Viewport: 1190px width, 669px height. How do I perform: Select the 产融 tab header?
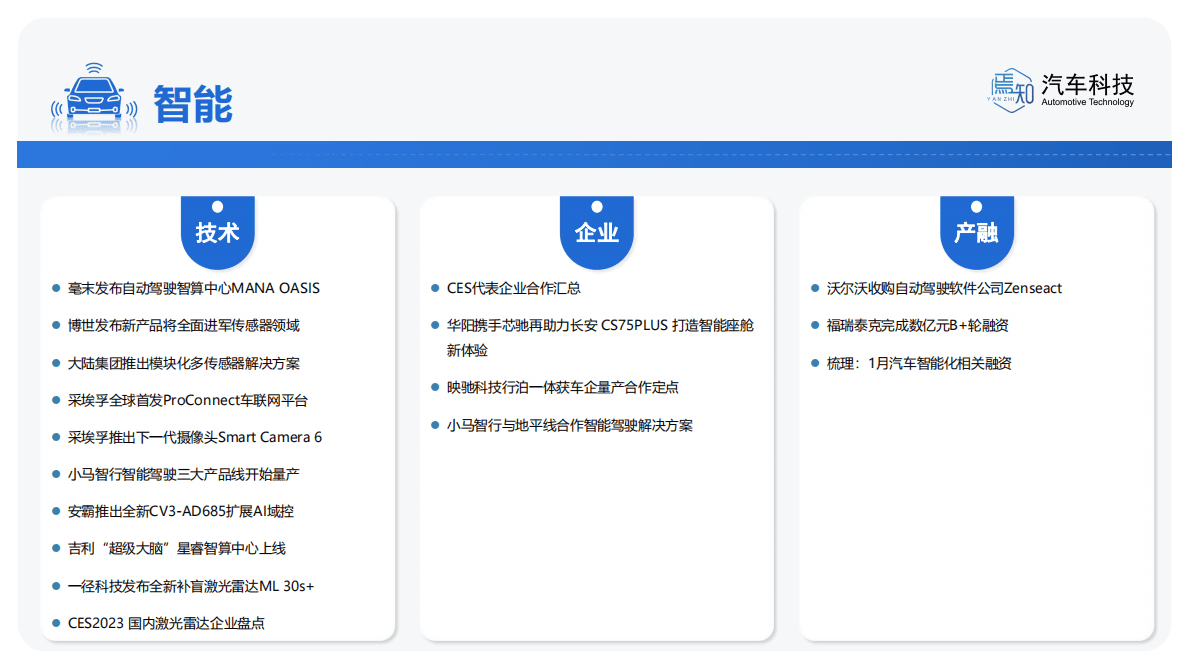pyautogui.click(x=976, y=233)
